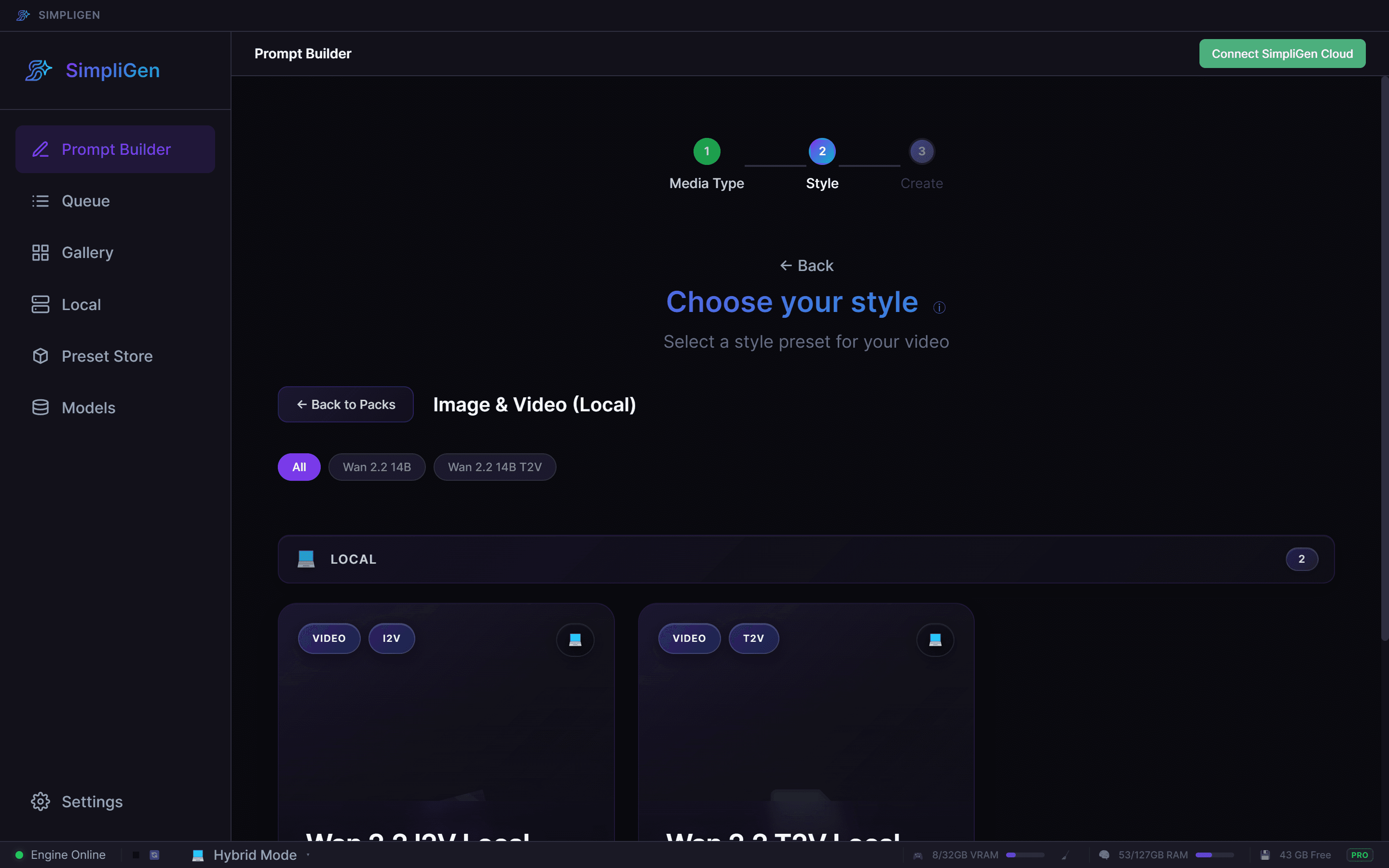This screenshot has width=1389, height=868.
Task: Go to Queue in sidebar
Action: point(115,201)
